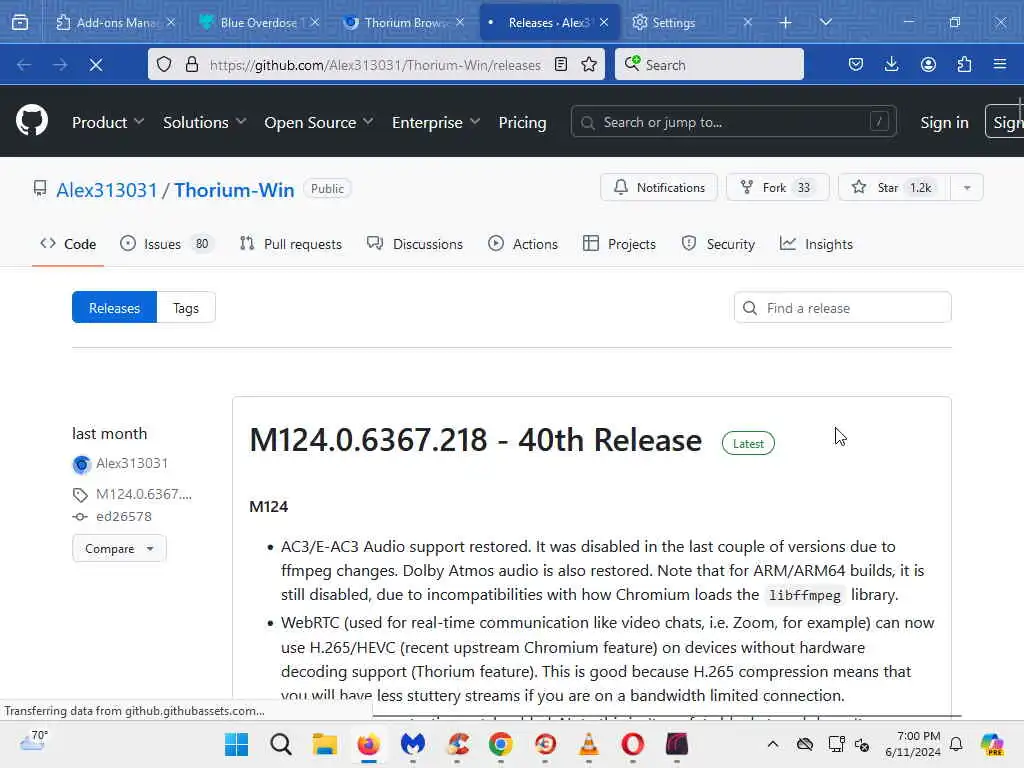Viewport: 1024px width, 768px height.
Task: Switch to Thorium Browser tab
Action: click(405, 22)
